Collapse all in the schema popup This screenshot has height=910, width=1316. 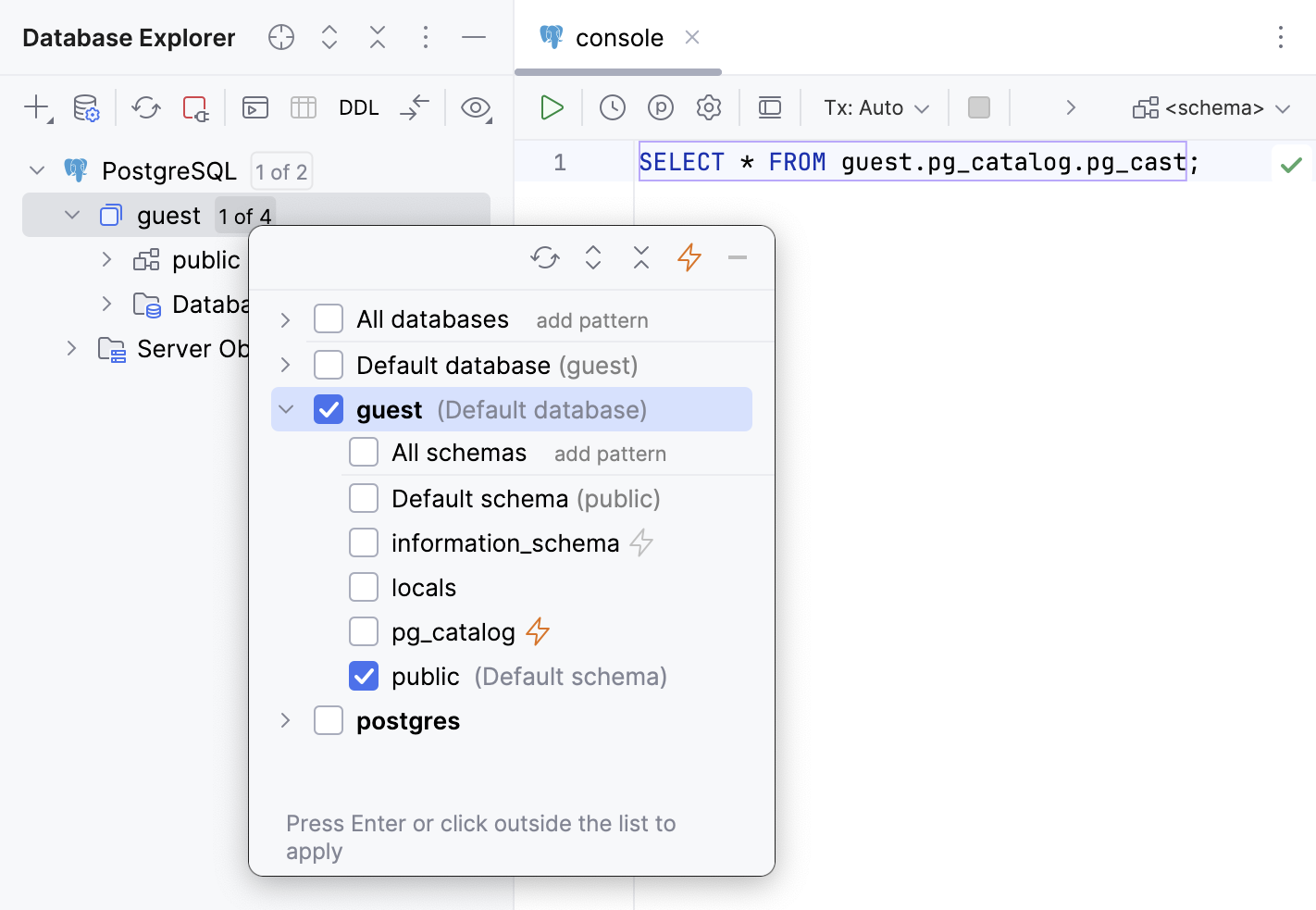(x=640, y=258)
